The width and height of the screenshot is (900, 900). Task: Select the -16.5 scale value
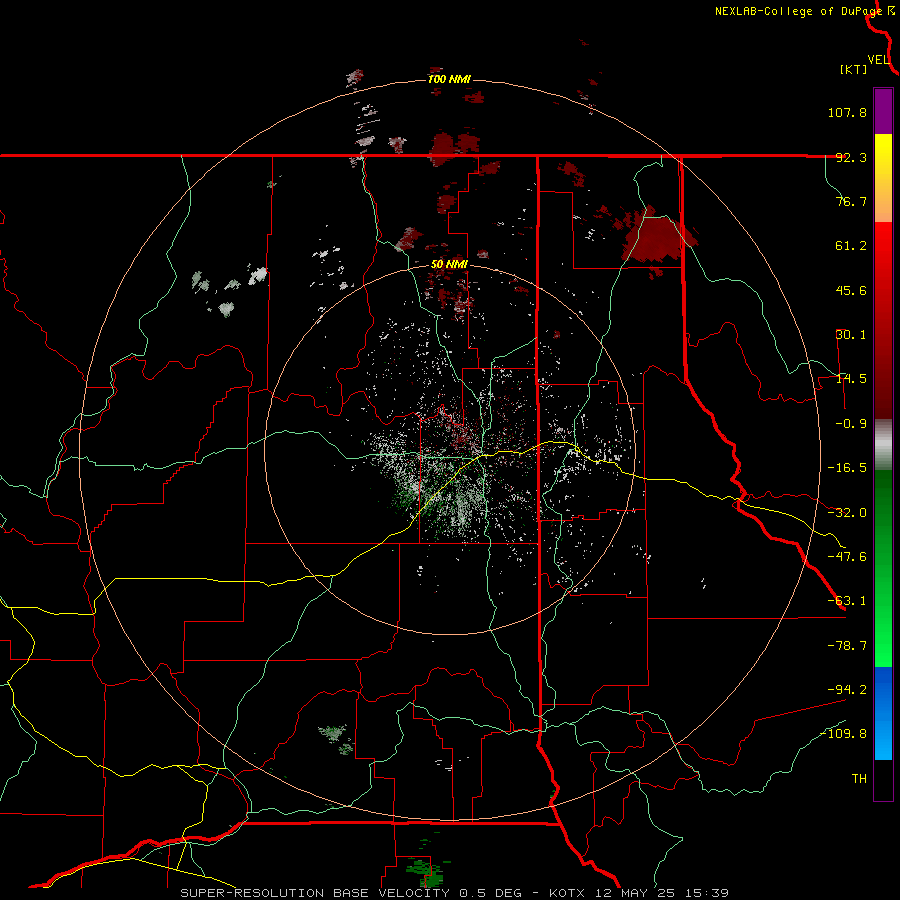pos(847,468)
